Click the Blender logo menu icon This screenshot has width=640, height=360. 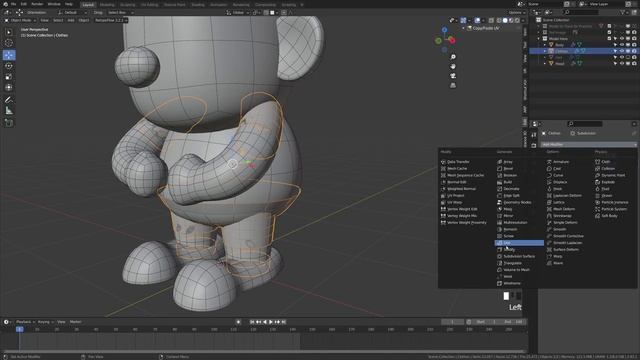coord(5,4)
